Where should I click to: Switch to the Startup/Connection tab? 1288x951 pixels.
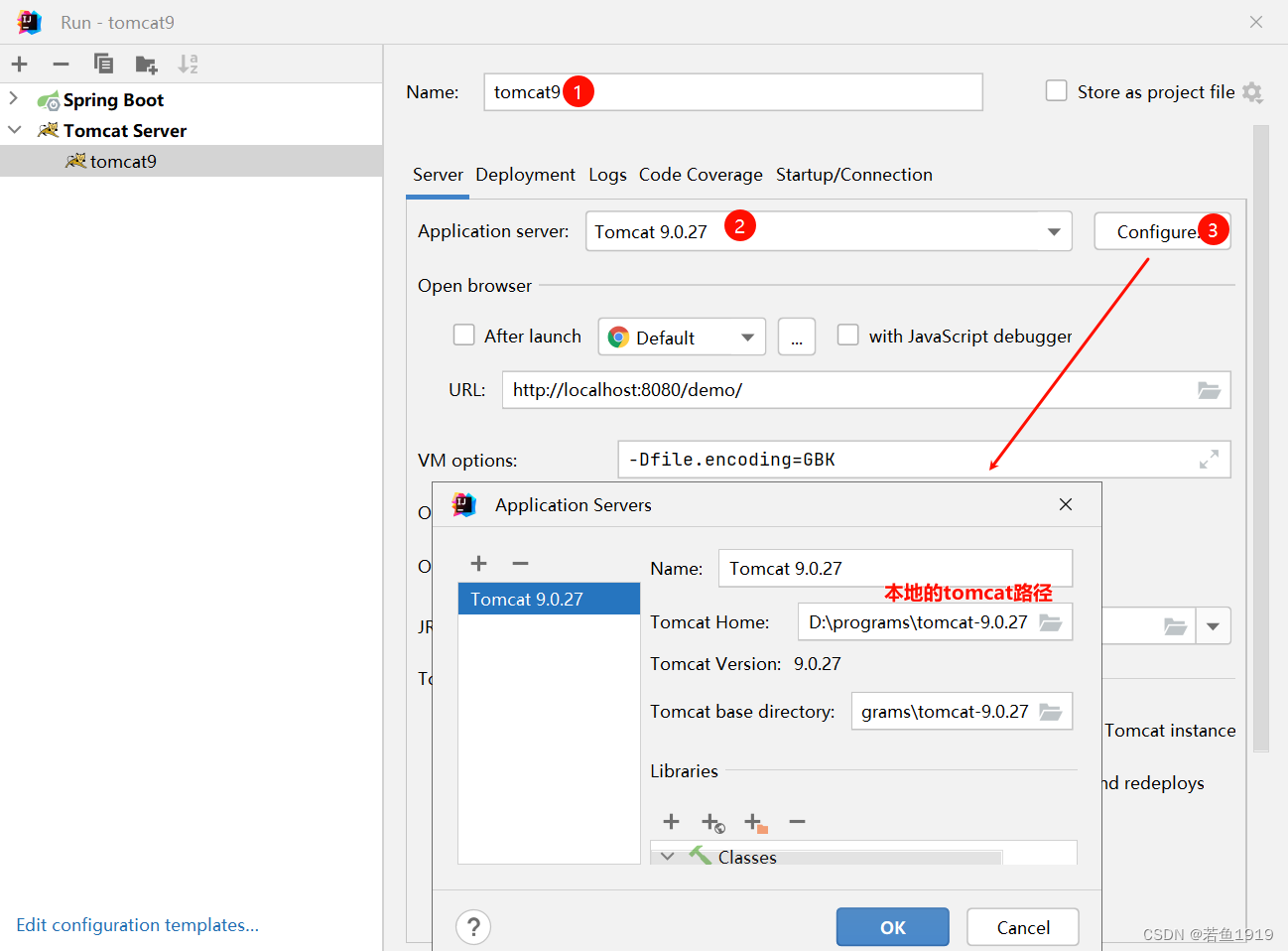(x=854, y=175)
